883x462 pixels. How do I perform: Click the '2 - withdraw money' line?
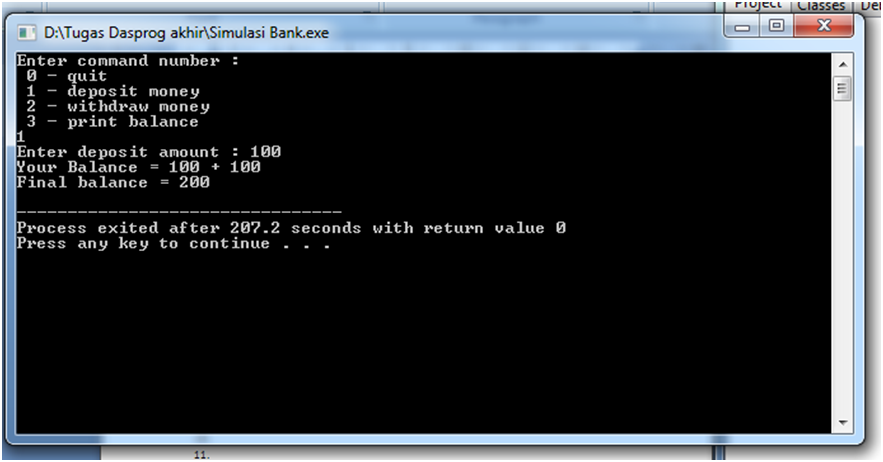[x=118, y=106]
